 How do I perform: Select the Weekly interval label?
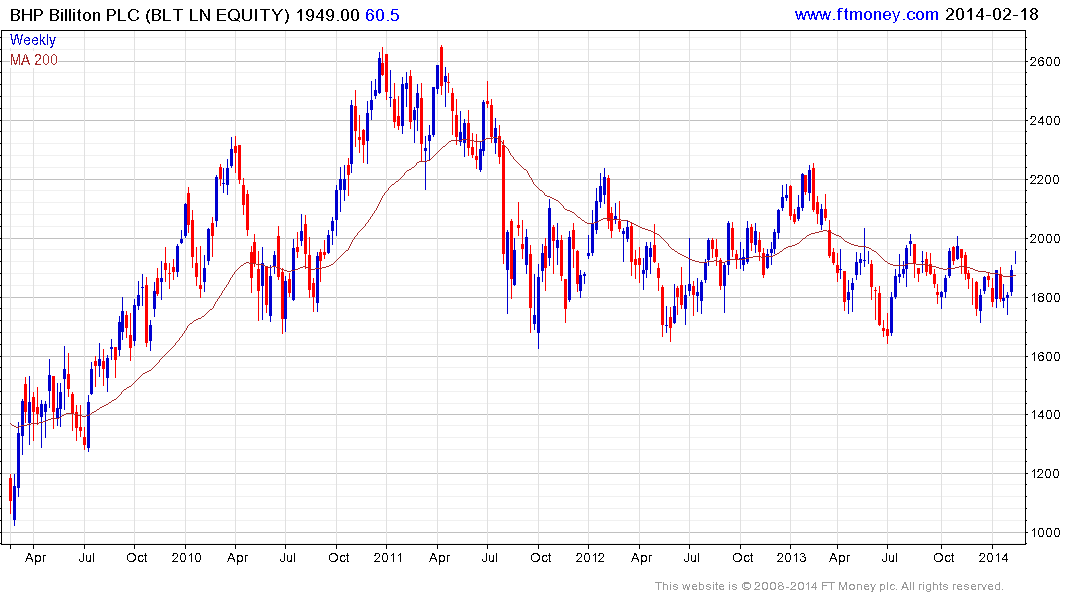[x=32, y=40]
